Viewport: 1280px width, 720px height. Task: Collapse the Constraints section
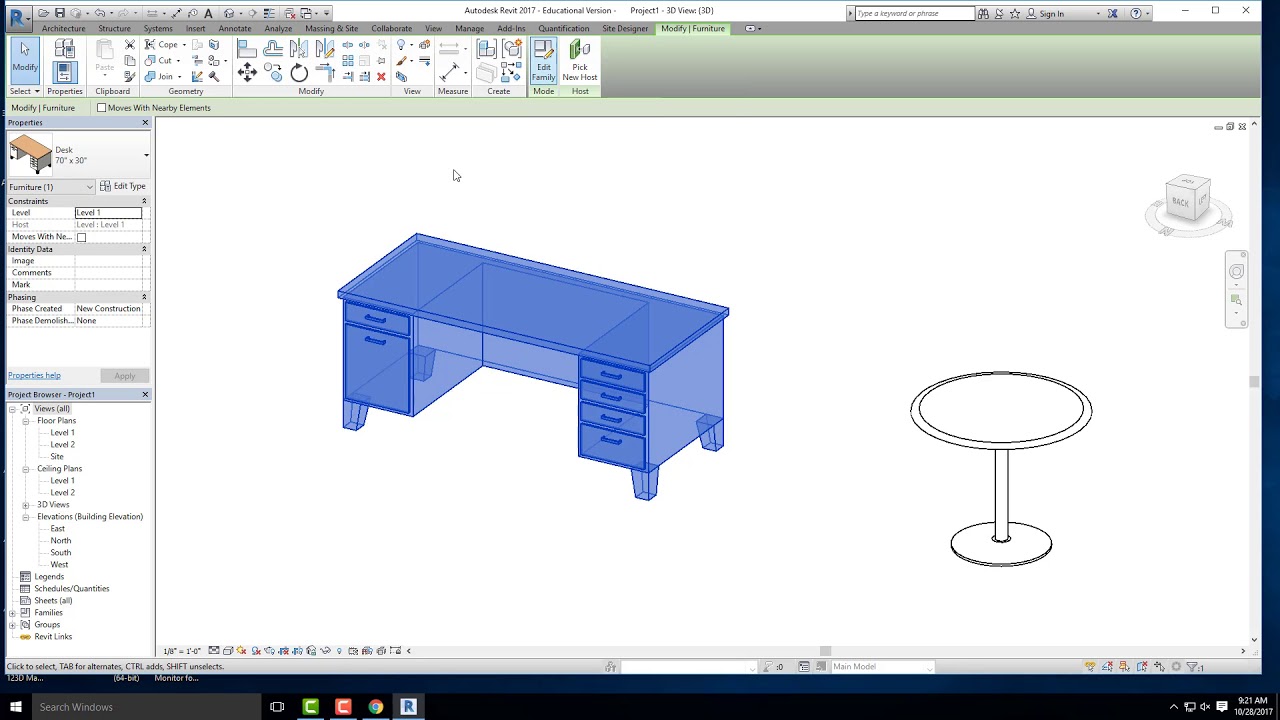pyautogui.click(x=144, y=201)
